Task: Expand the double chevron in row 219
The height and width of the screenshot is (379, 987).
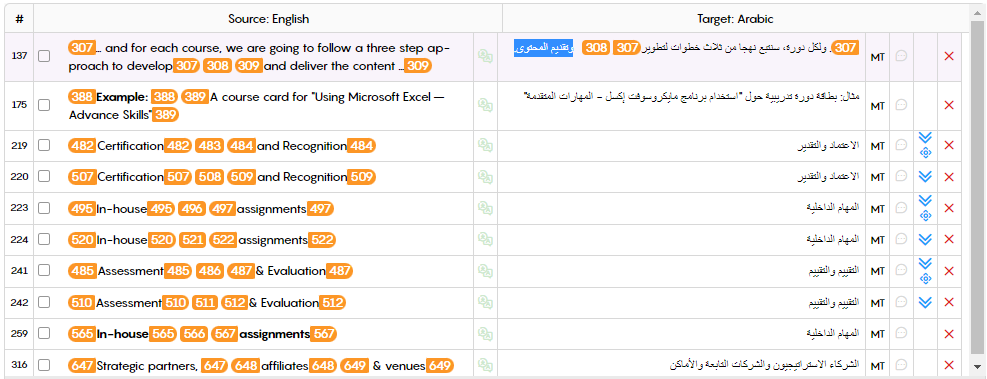Action: [925, 138]
